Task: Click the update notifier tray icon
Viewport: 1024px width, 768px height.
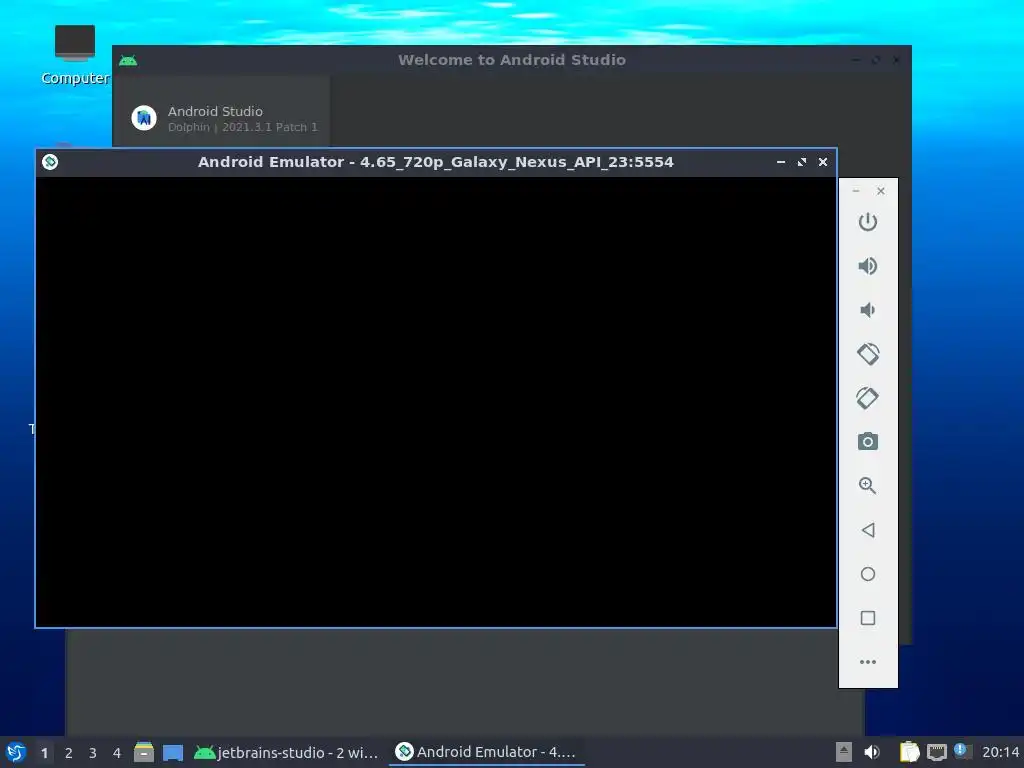Action: point(962,751)
